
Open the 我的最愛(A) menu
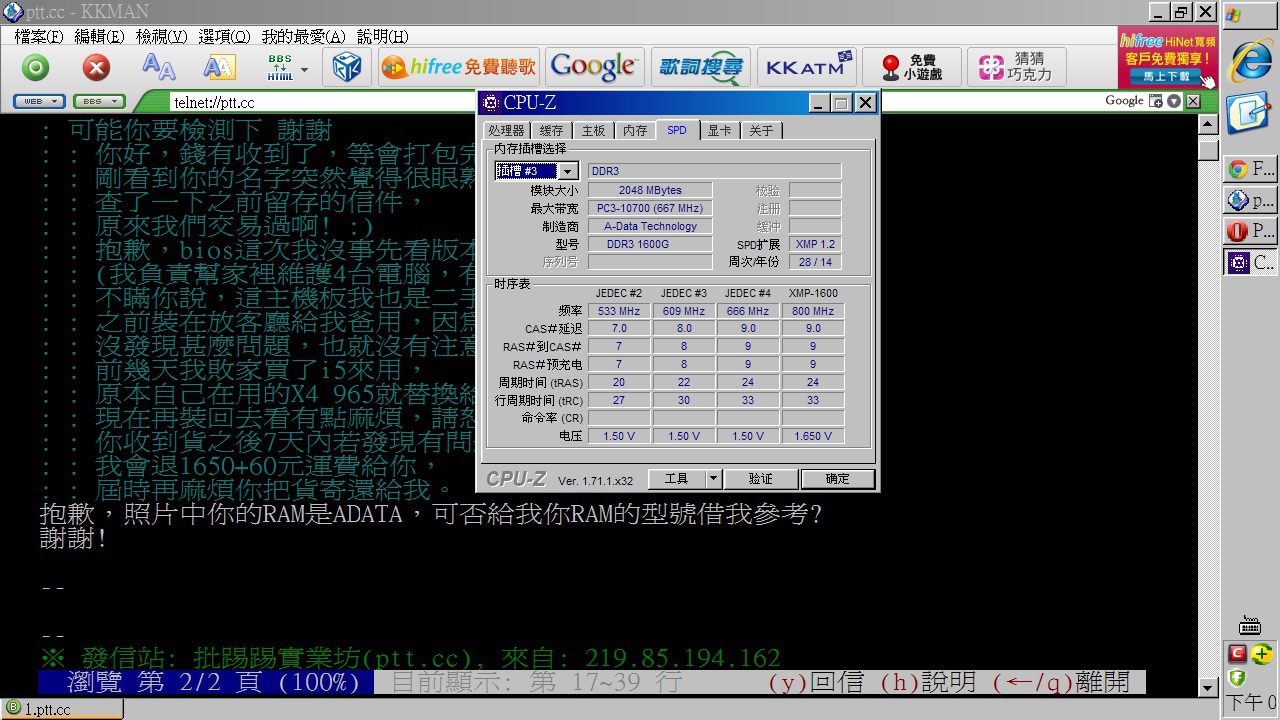[x=303, y=36]
